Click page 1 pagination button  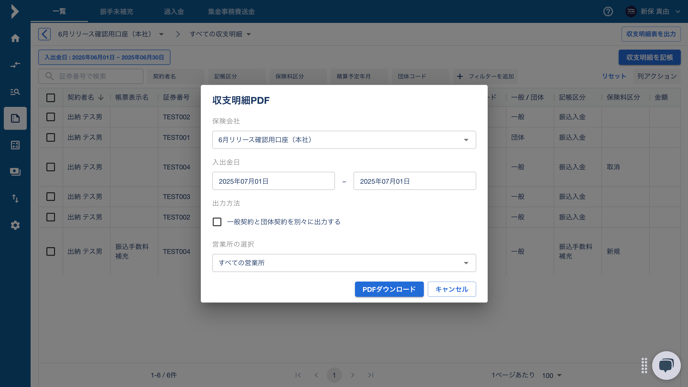pos(334,375)
